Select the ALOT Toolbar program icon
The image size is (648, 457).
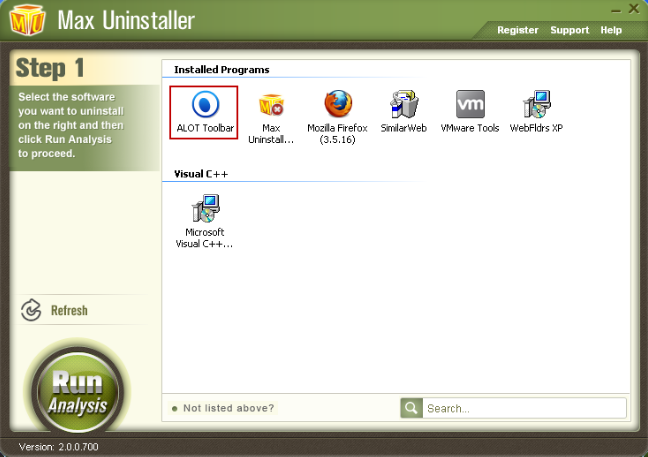[205, 104]
